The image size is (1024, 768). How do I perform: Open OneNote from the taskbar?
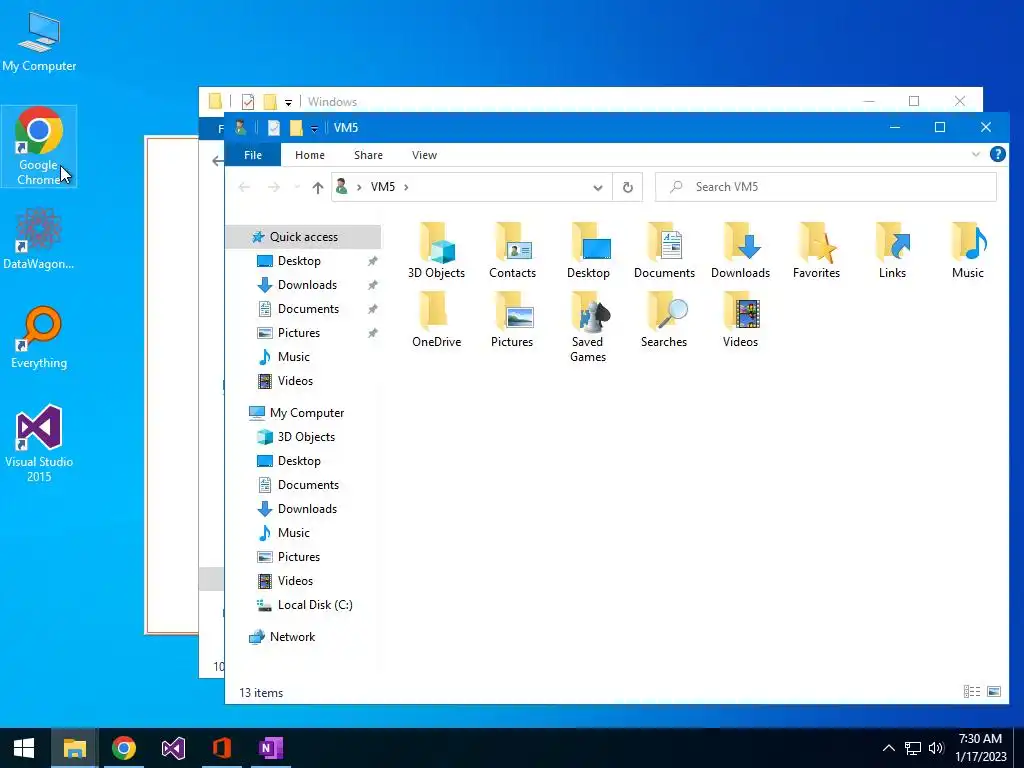click(270, 748)
